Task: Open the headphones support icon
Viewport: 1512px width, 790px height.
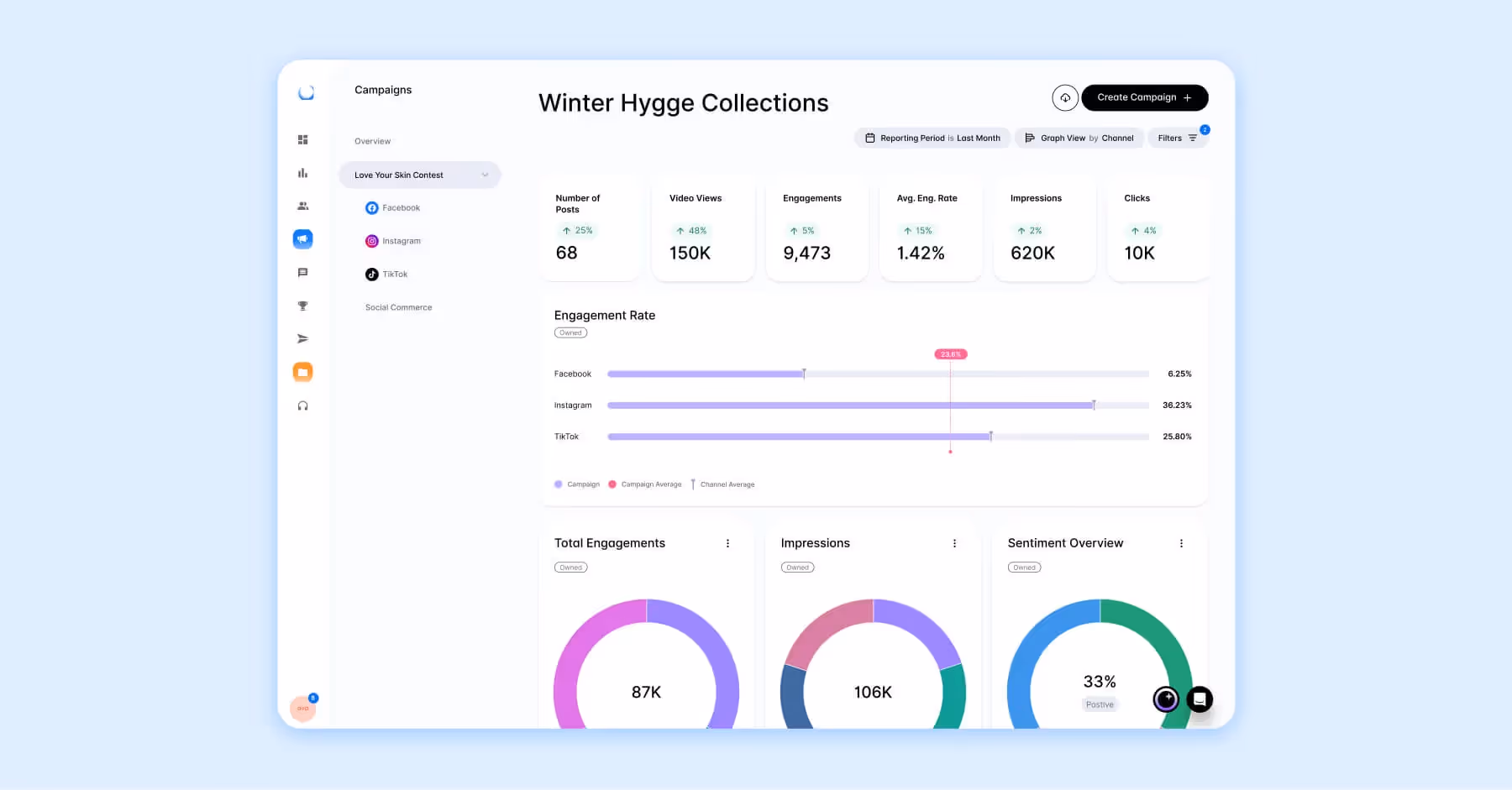Action: (x=303, y=405)
